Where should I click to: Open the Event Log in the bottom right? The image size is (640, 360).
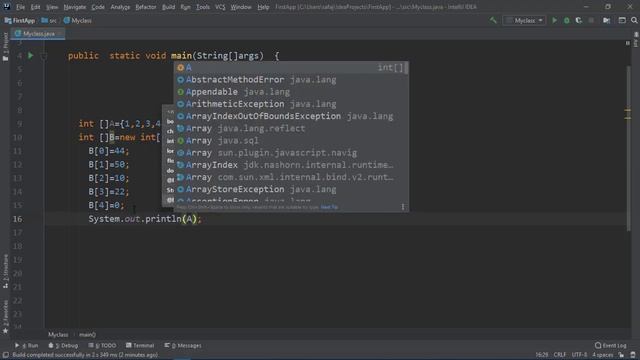click(x=611, y=345)
